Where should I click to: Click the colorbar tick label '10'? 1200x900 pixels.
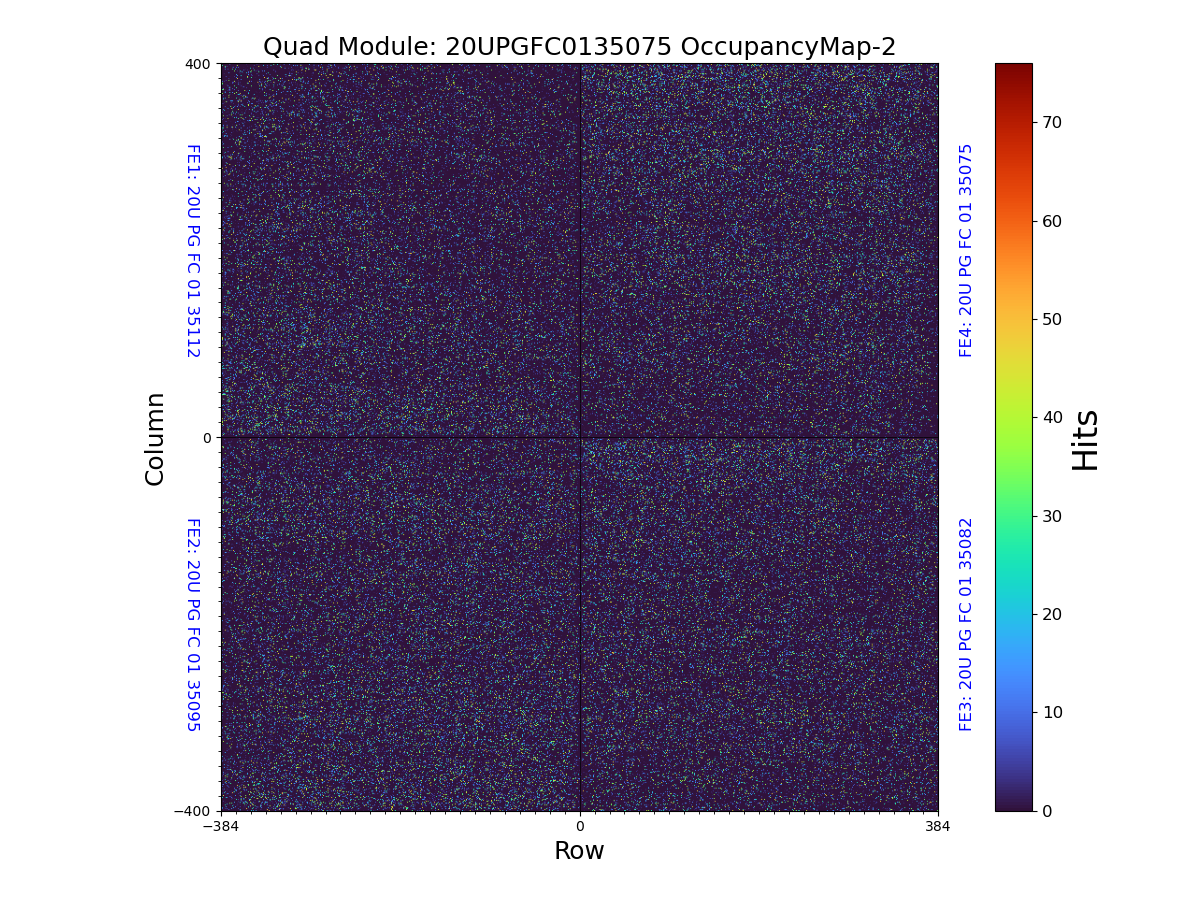pyautogui.click(x=1052, y=712)
